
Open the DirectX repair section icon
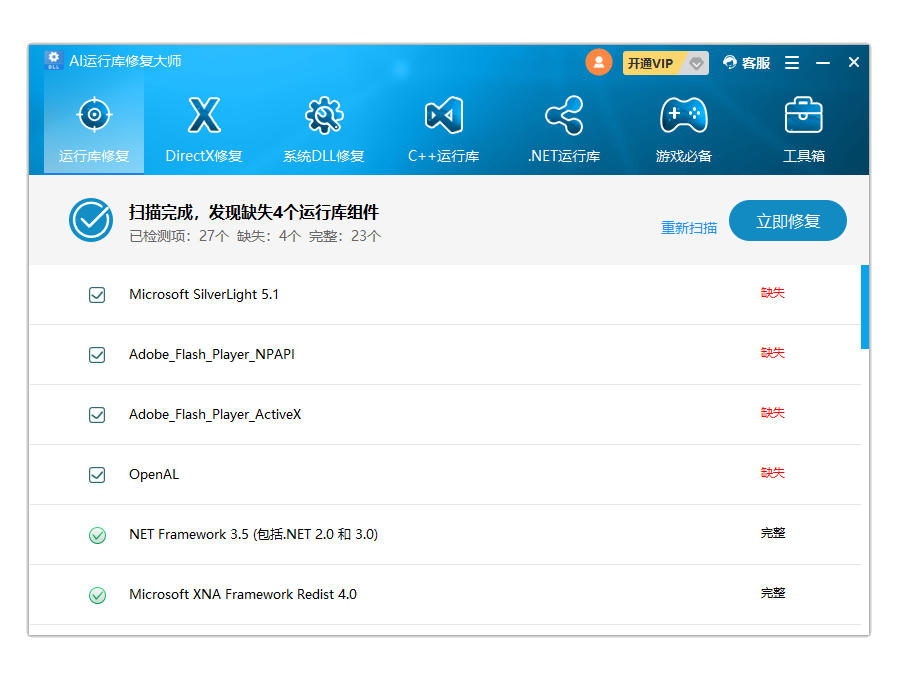[x=204, y=117]
